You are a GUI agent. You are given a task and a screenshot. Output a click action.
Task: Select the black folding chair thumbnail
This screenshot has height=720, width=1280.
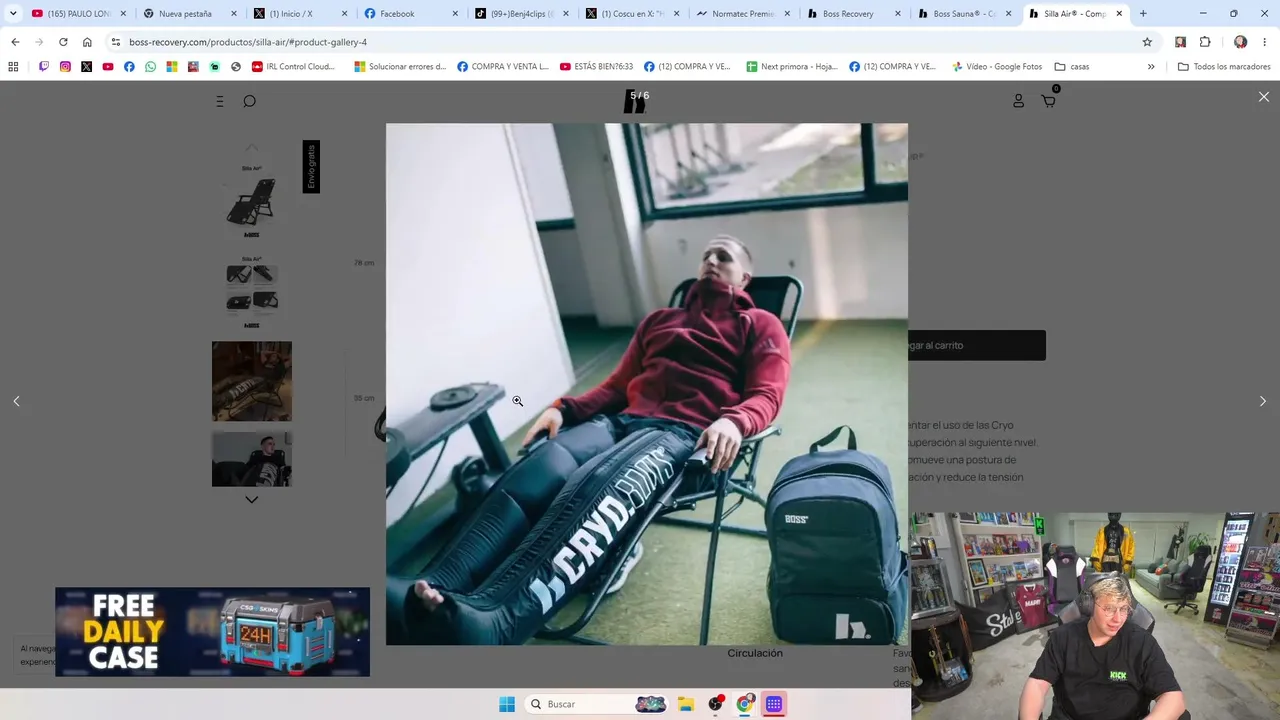coord(252,201)
